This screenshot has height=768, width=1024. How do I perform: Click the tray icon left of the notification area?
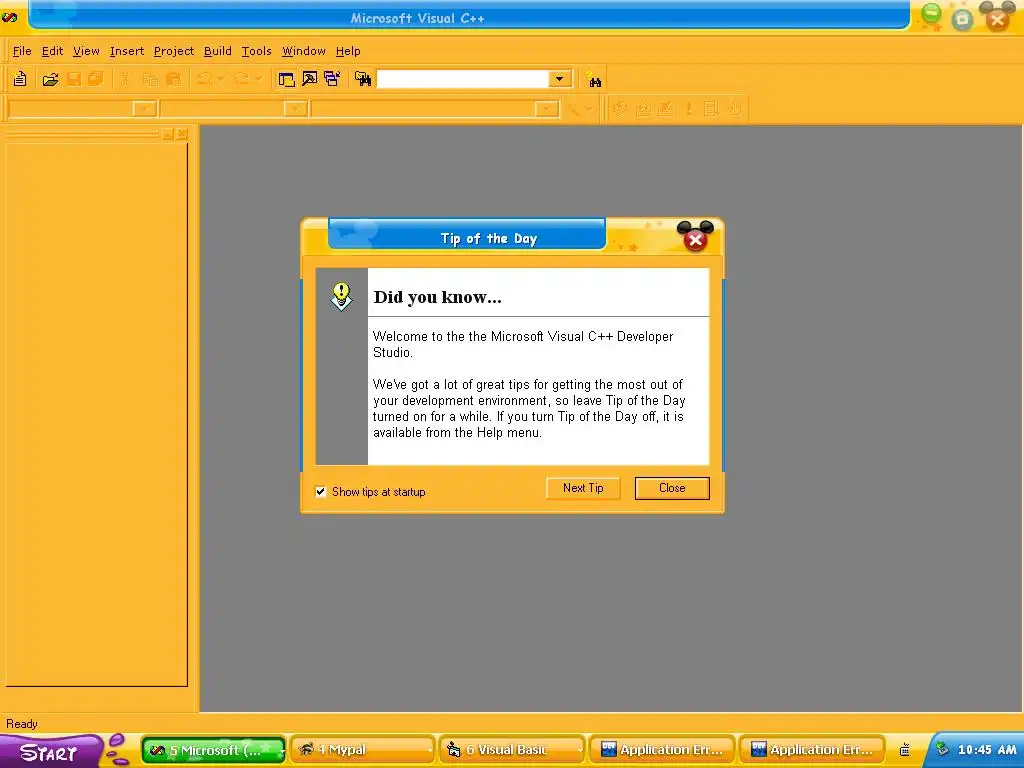904,750
